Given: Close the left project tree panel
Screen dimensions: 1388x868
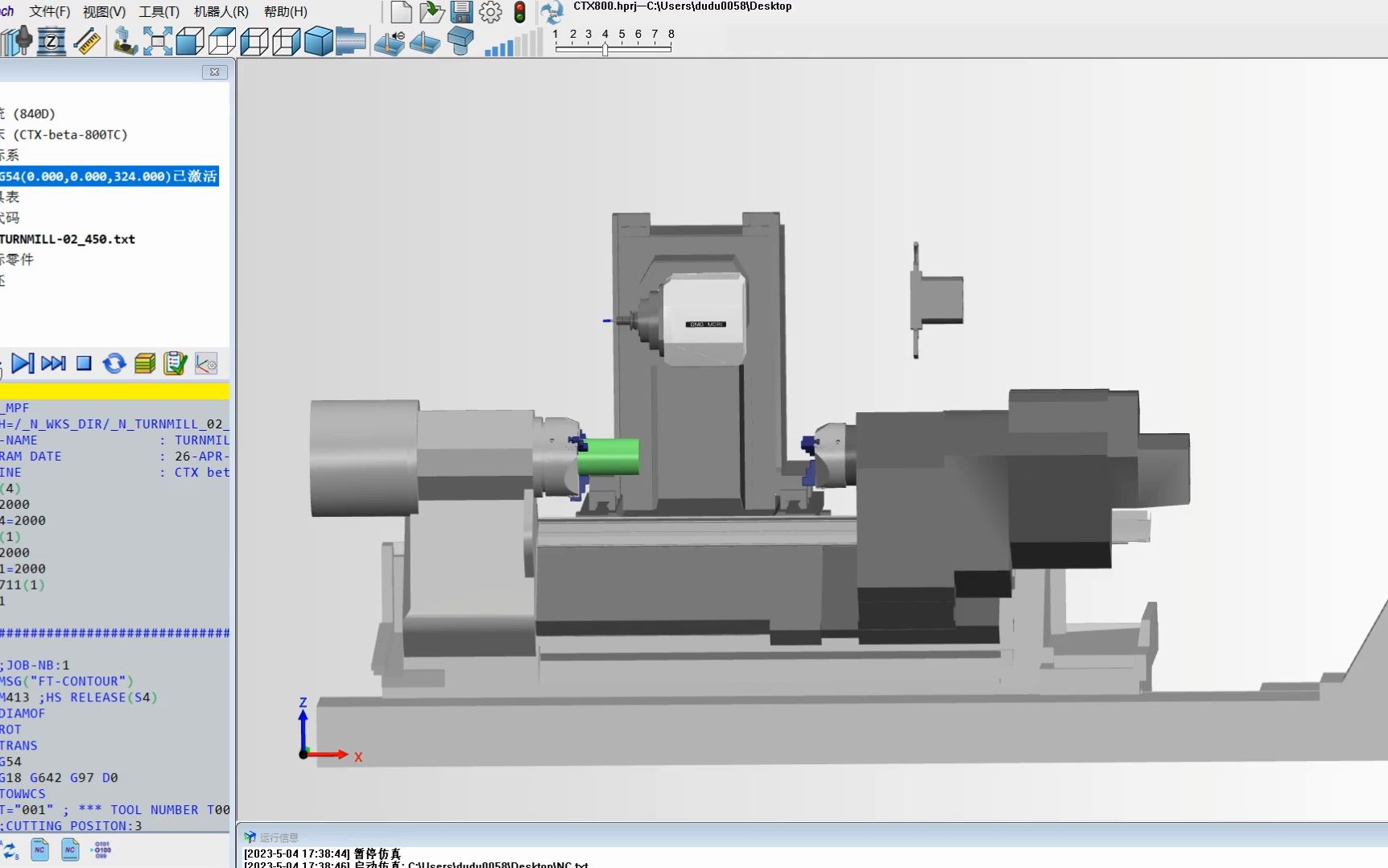Looking at the screenshot, I should coord(214,72).
